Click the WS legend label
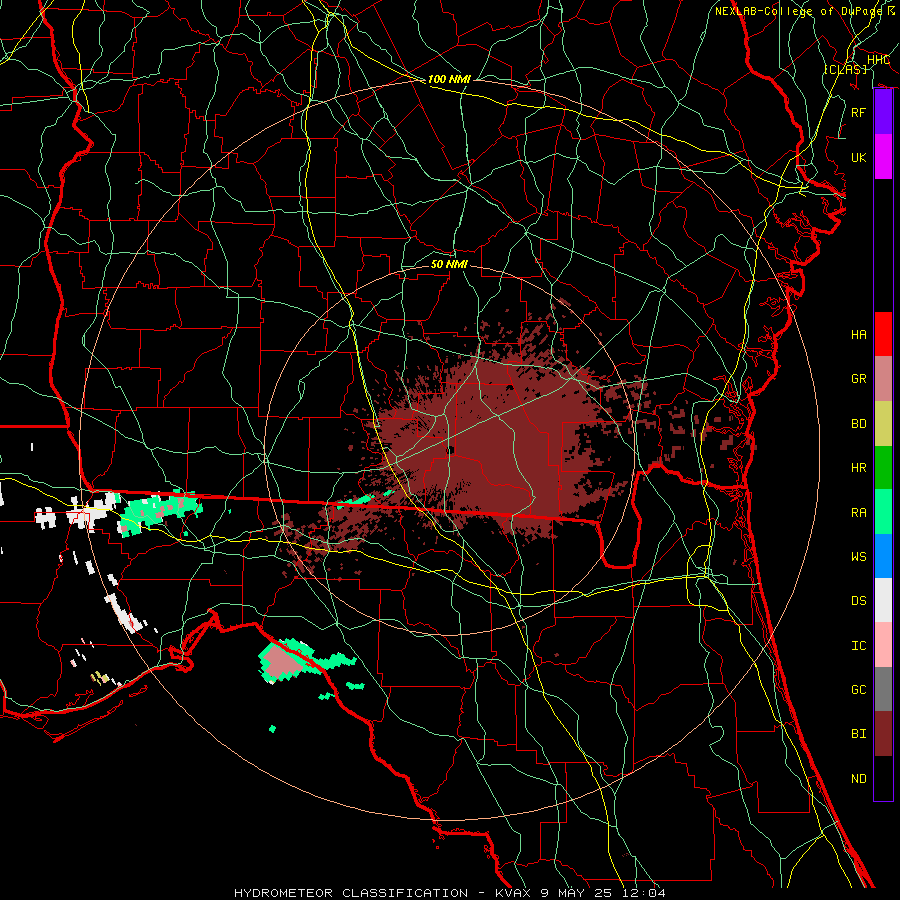Screen dimensions: 900x900 [x=858, y=557]
